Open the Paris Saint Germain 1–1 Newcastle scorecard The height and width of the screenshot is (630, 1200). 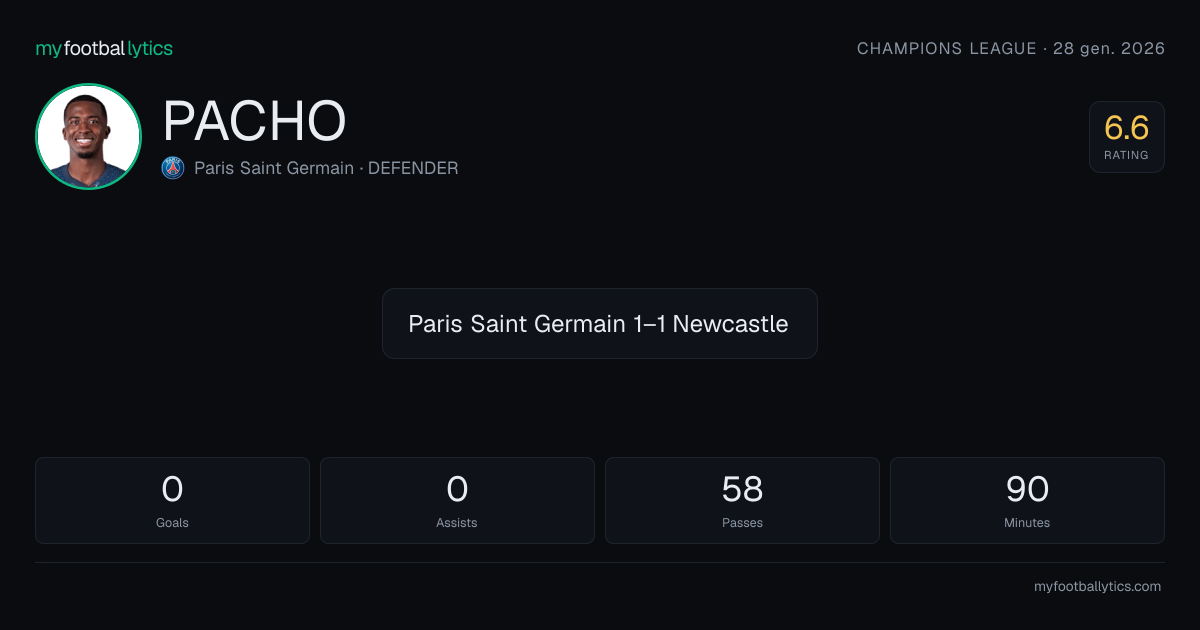[x=600, y=324]
